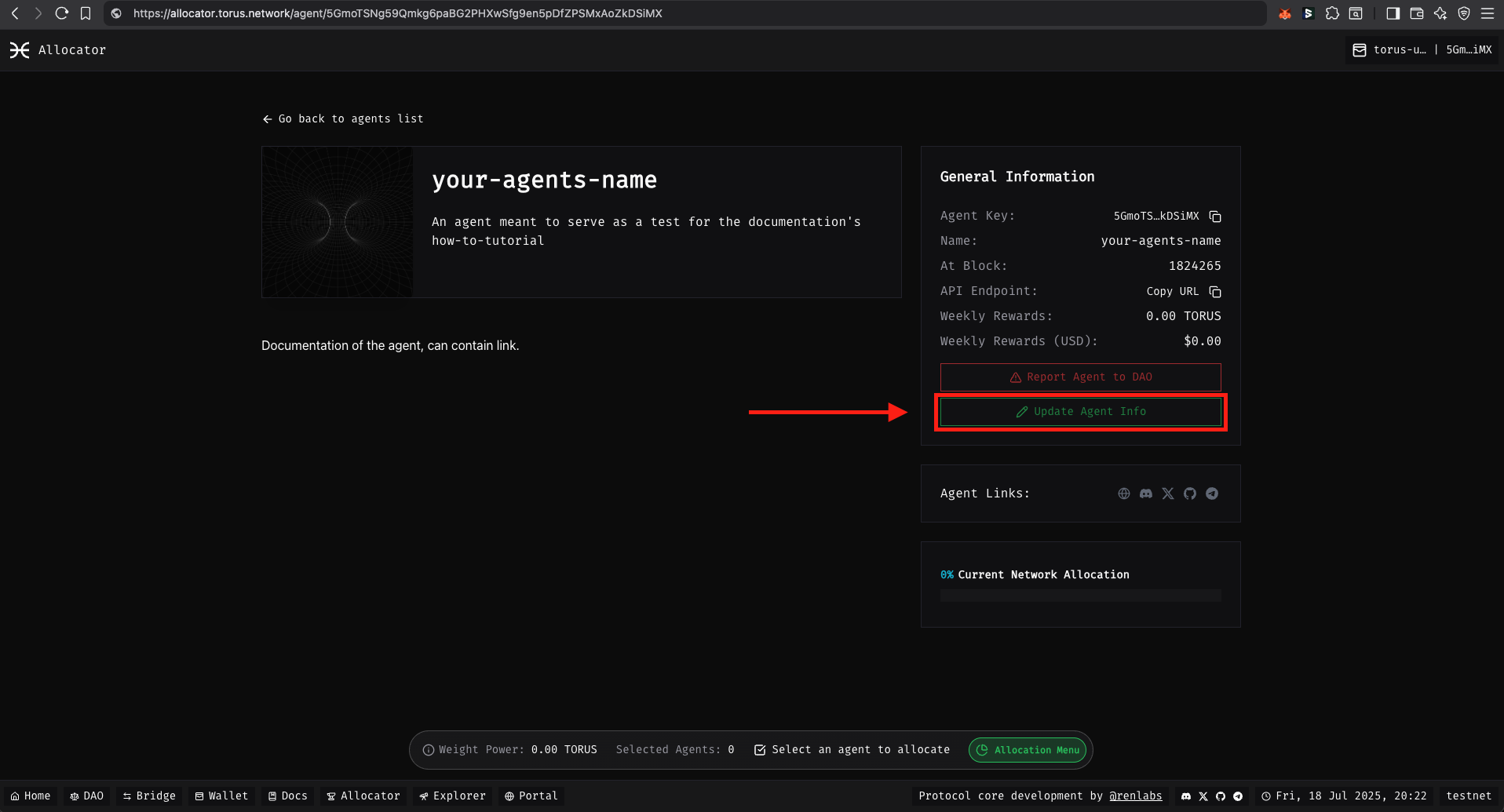Click the Current Network Allocation progress bar

click(x=1081, y=595)
